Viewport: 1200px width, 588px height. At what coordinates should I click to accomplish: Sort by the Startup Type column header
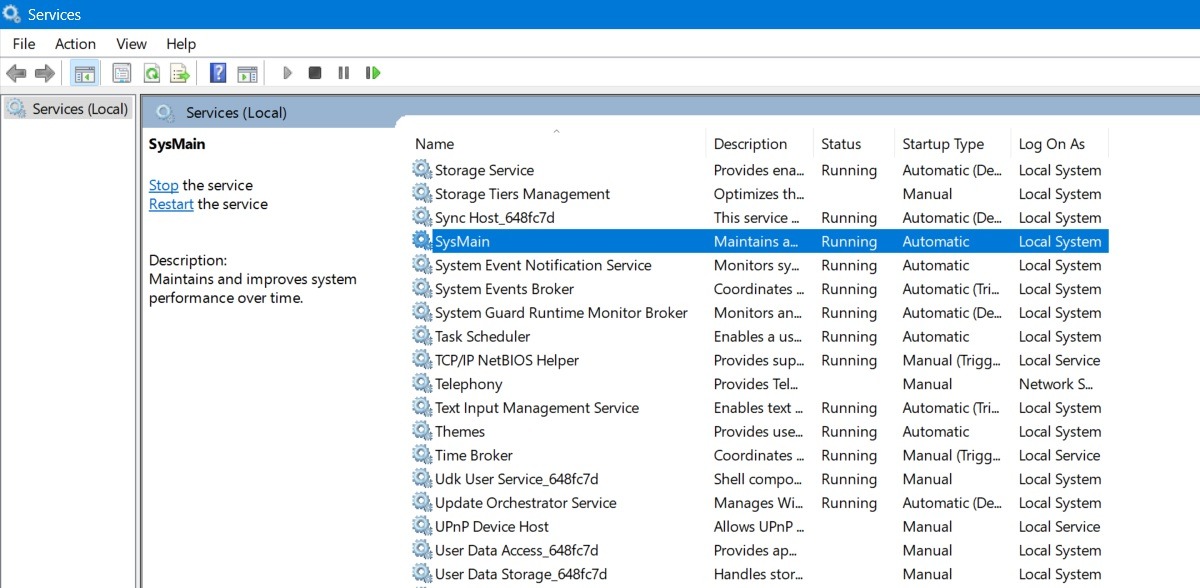[943, 143]
